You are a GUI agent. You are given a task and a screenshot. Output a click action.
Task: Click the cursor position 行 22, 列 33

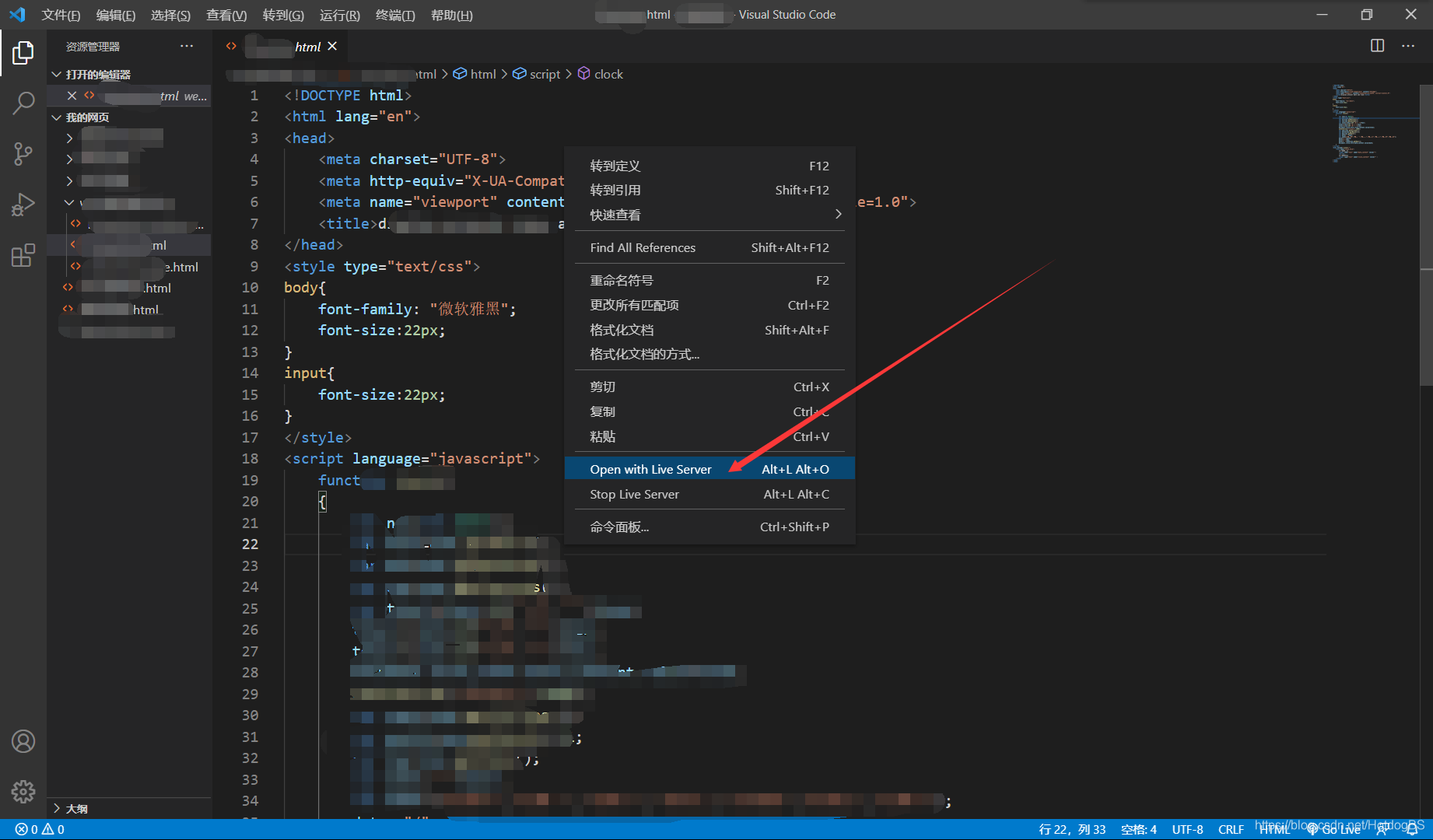tap(1072, 829)
